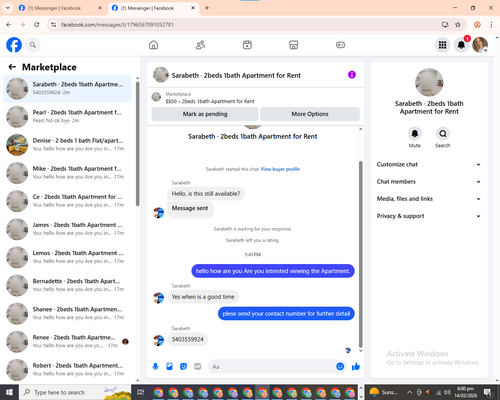500x400 pixels.
Task: Open Robert apartment conversation
Action: [67, 370]
